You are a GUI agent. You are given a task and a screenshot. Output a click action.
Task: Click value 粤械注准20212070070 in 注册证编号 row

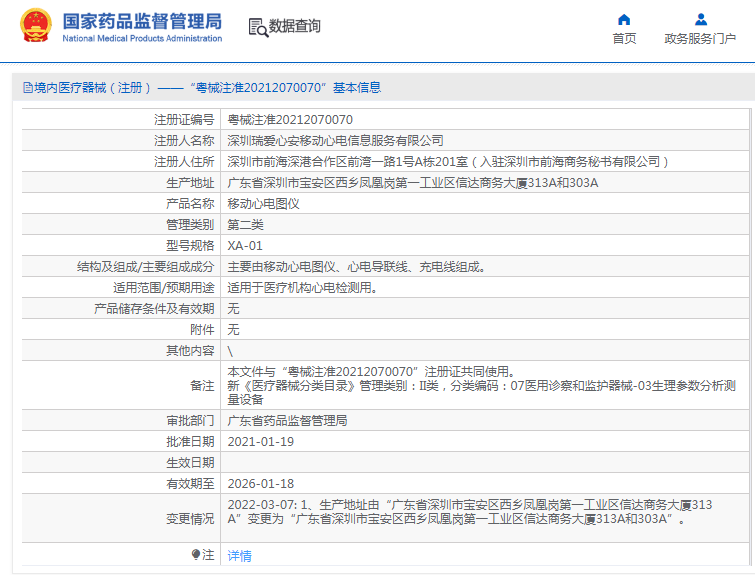click(290, 119)
